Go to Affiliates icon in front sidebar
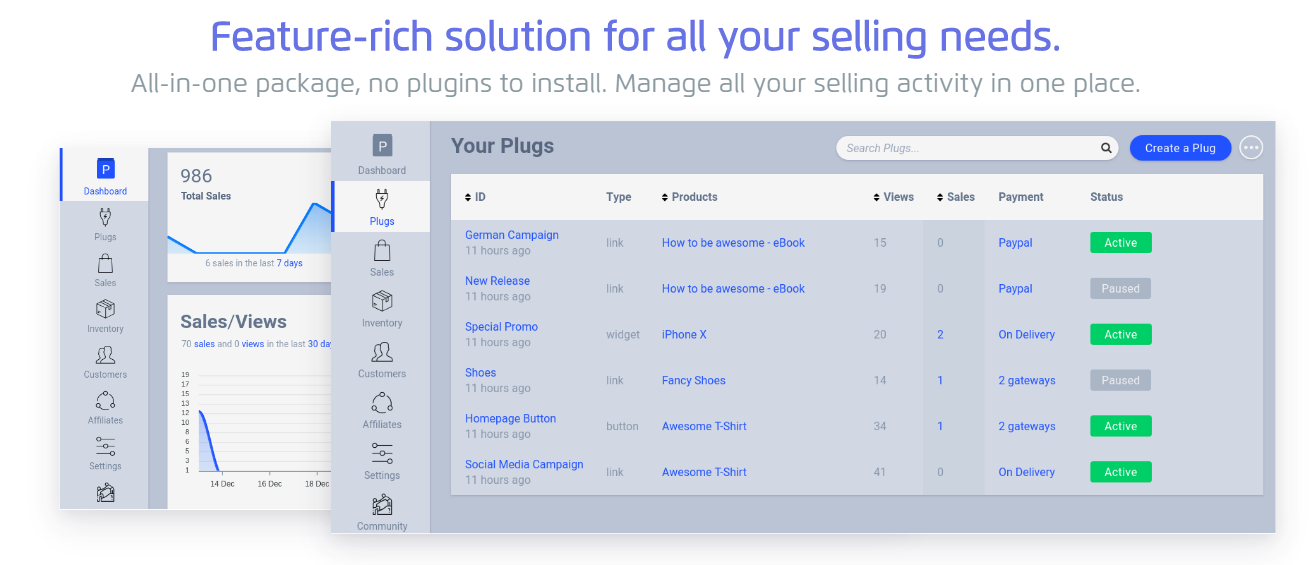The width and height of the screenshot is (1309, 565). click(x=381, y=403)
